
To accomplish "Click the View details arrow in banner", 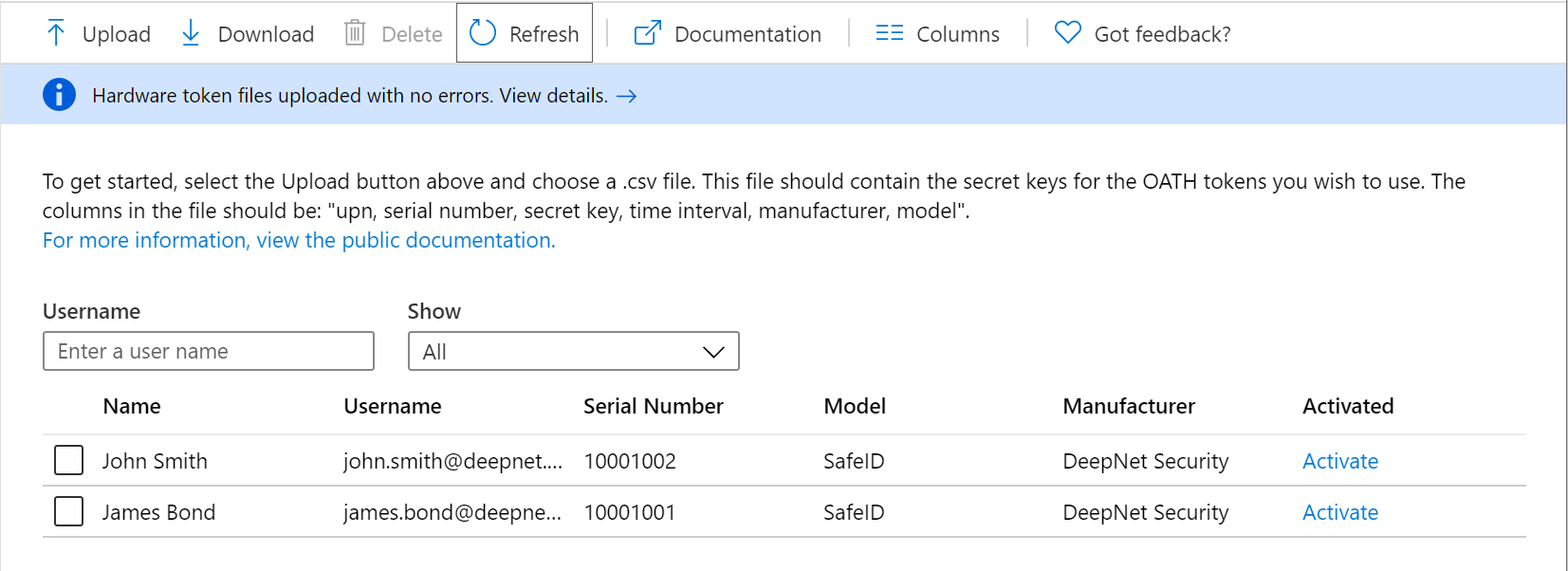I will tap(626, 96).
